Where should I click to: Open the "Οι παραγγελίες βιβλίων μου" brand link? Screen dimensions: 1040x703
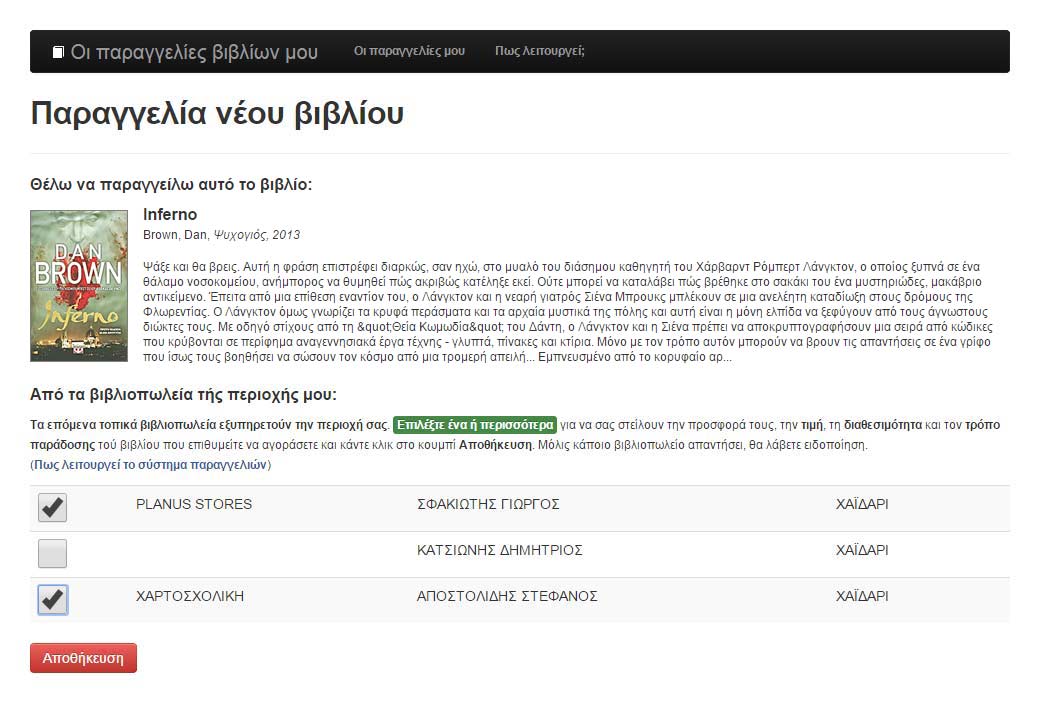(x=194, y=52)
